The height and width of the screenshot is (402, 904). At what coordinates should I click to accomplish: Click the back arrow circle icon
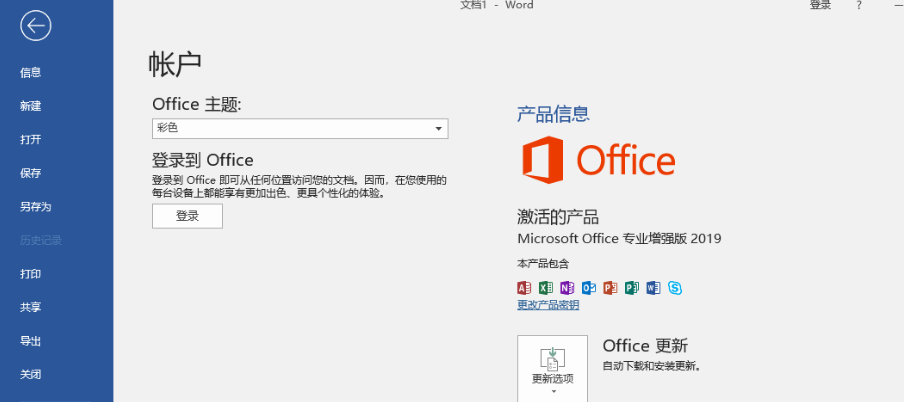36,25
